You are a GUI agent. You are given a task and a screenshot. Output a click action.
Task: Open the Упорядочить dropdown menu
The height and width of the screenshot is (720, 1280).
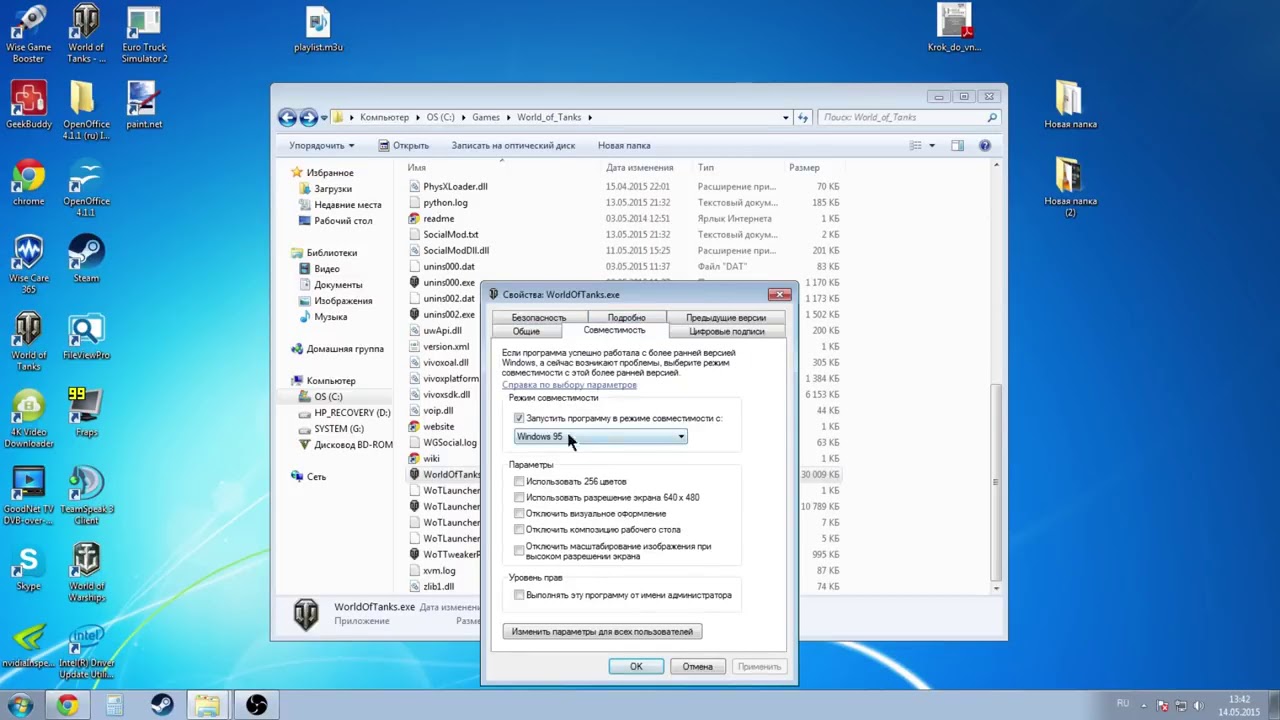point(321,145)
